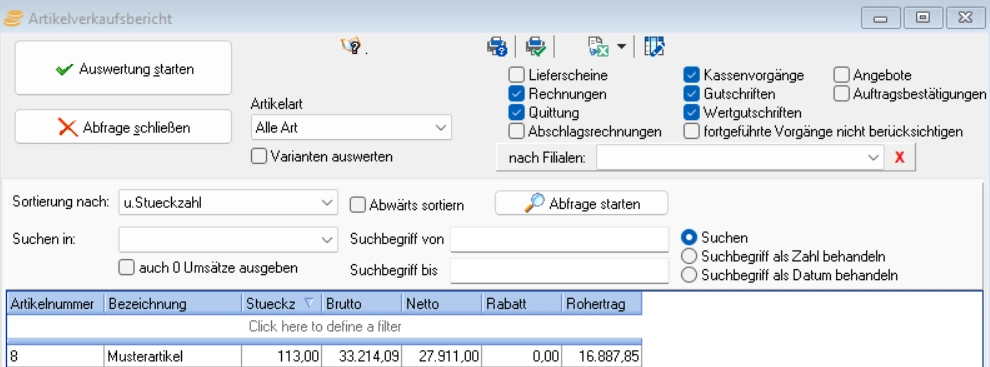
Task: Maximize the Artikelverkaufsbericht window
Action: coord(923,18)
